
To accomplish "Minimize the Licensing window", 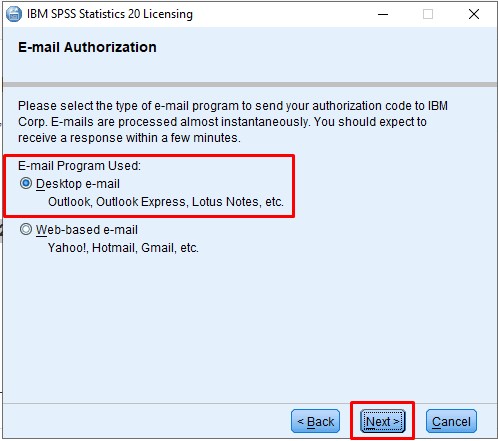I will (x=383, y=14).
